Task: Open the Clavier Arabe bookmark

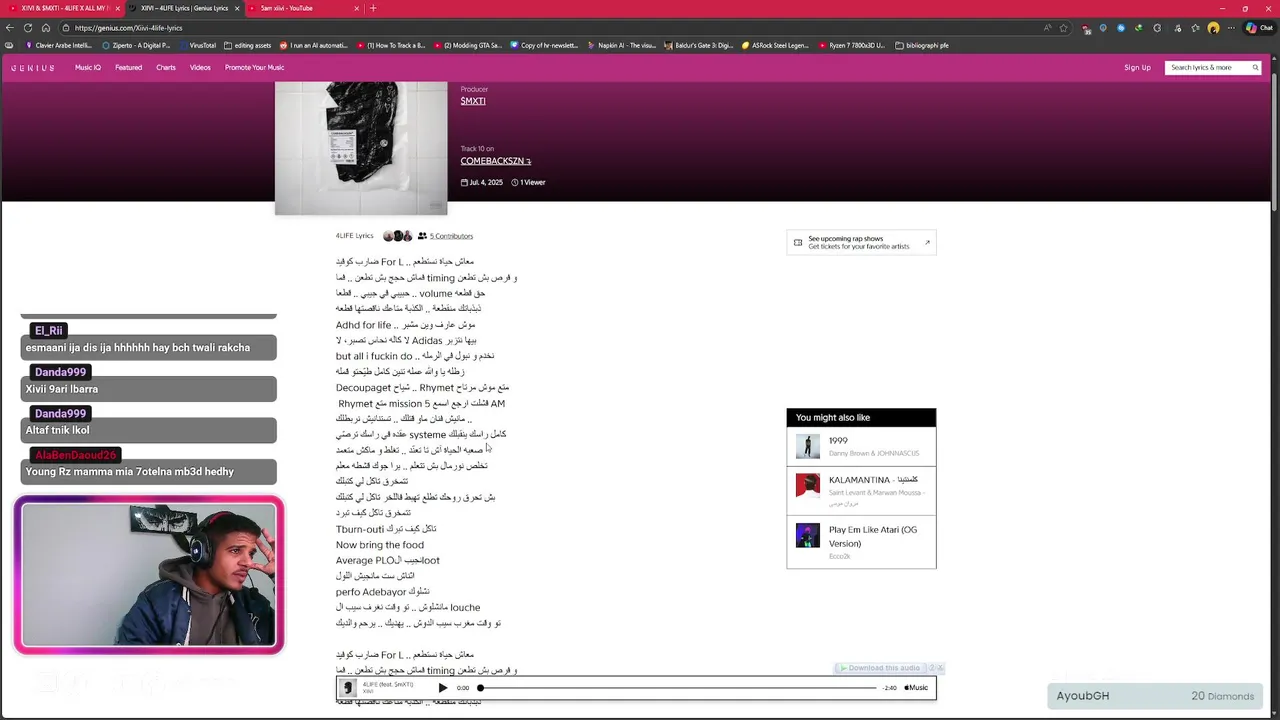Action: 59,45
